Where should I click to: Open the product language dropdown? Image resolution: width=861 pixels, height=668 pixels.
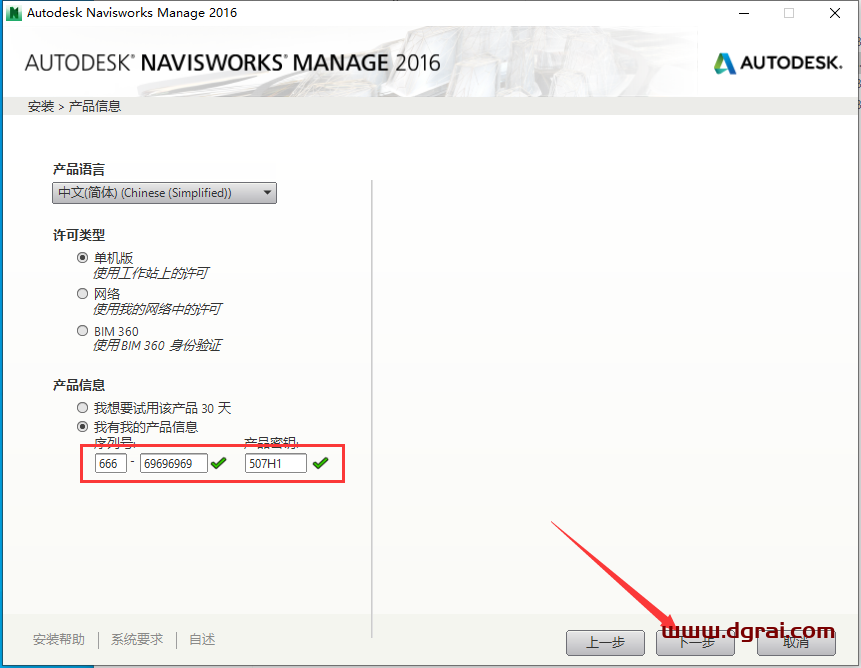(164, 193)
